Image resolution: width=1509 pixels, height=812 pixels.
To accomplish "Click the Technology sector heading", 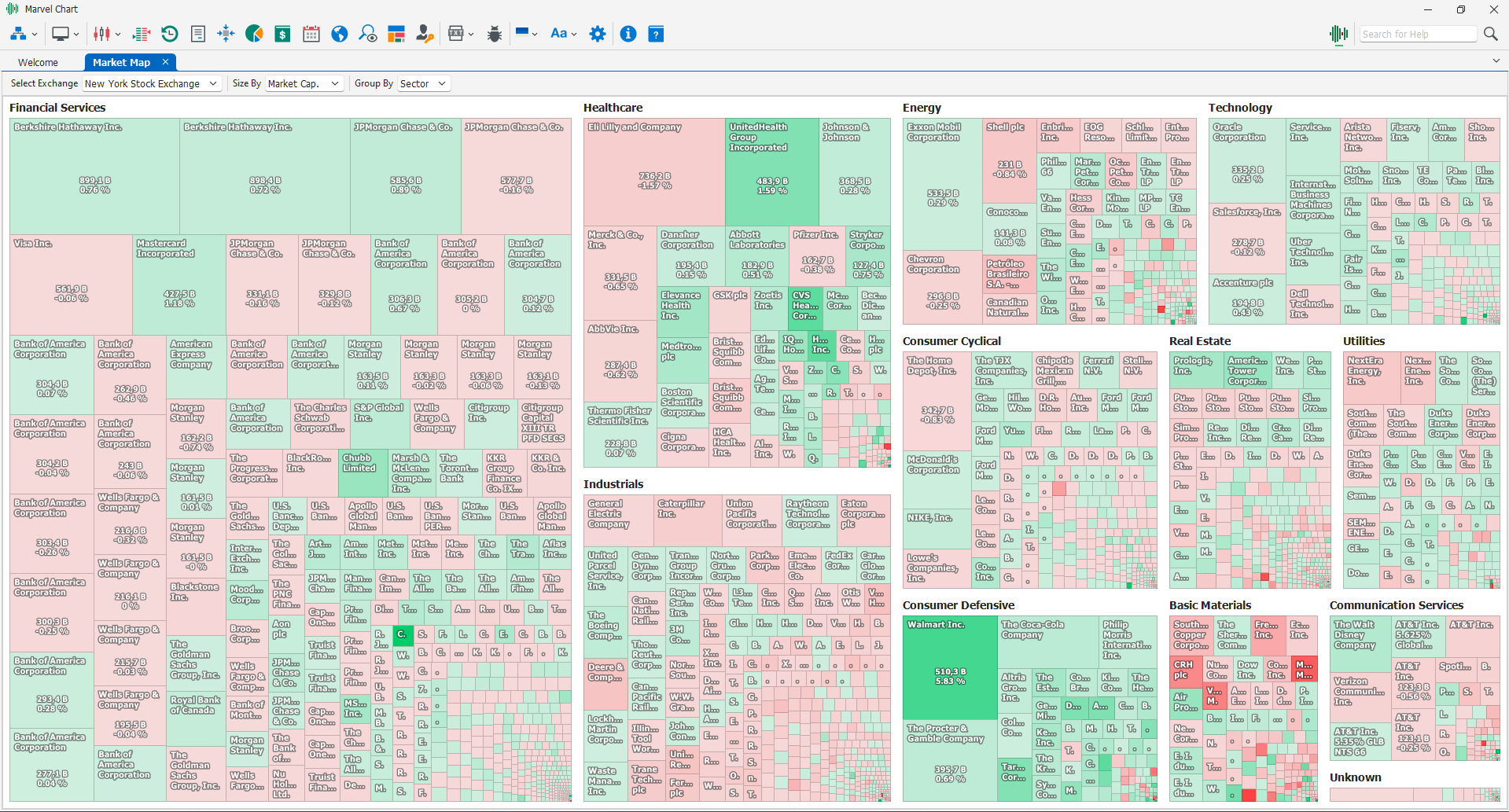I will click(1240, 108).
